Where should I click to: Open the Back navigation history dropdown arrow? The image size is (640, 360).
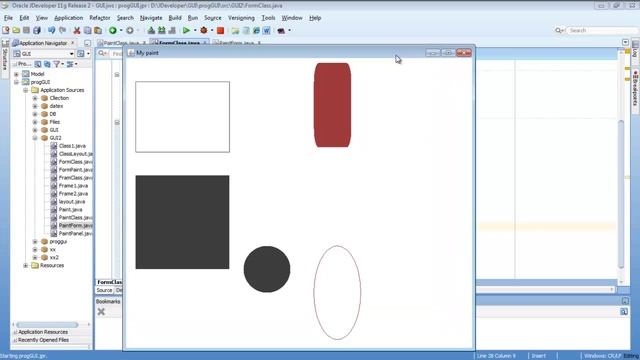[x=121, y=30]
